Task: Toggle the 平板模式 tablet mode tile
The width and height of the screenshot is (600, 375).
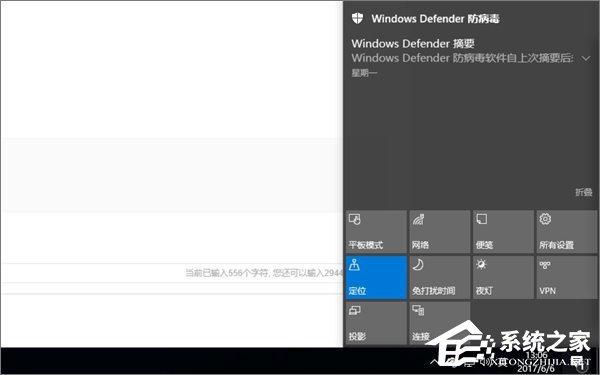Action: (x=376, y=232)
